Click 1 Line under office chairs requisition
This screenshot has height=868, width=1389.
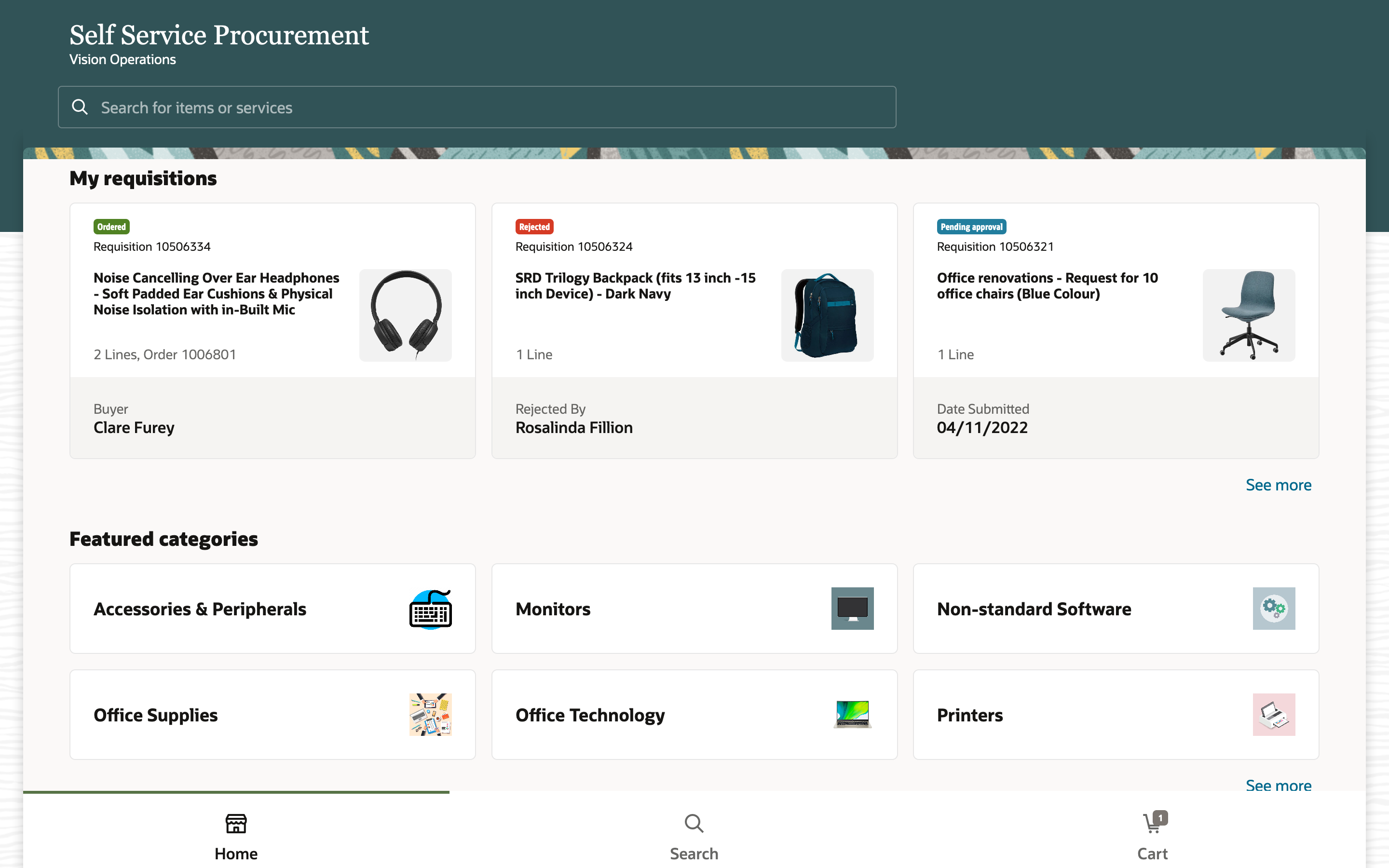[955, 354]
